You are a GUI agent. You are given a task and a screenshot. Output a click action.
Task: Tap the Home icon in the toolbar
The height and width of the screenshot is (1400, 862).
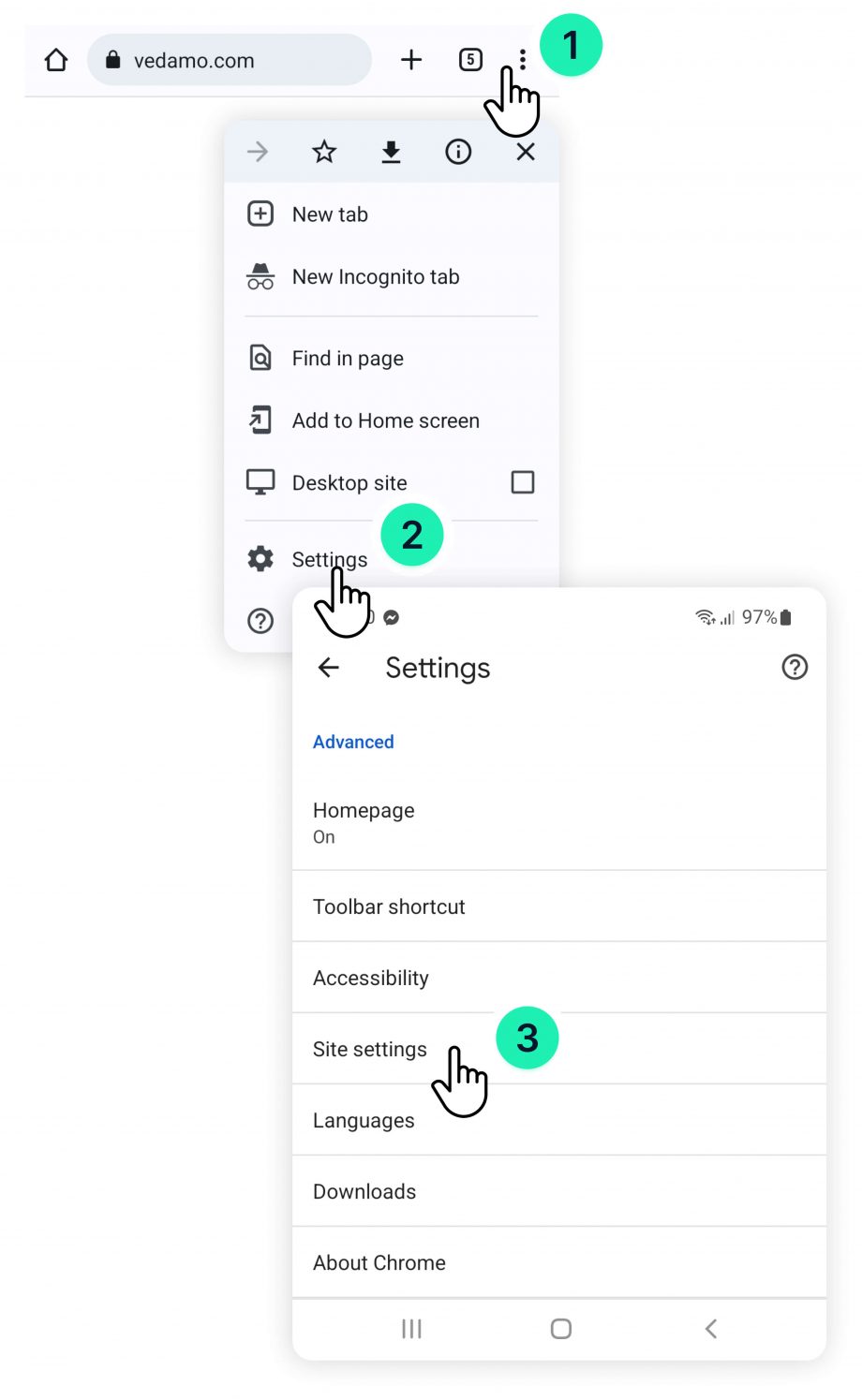click(55, 59)
